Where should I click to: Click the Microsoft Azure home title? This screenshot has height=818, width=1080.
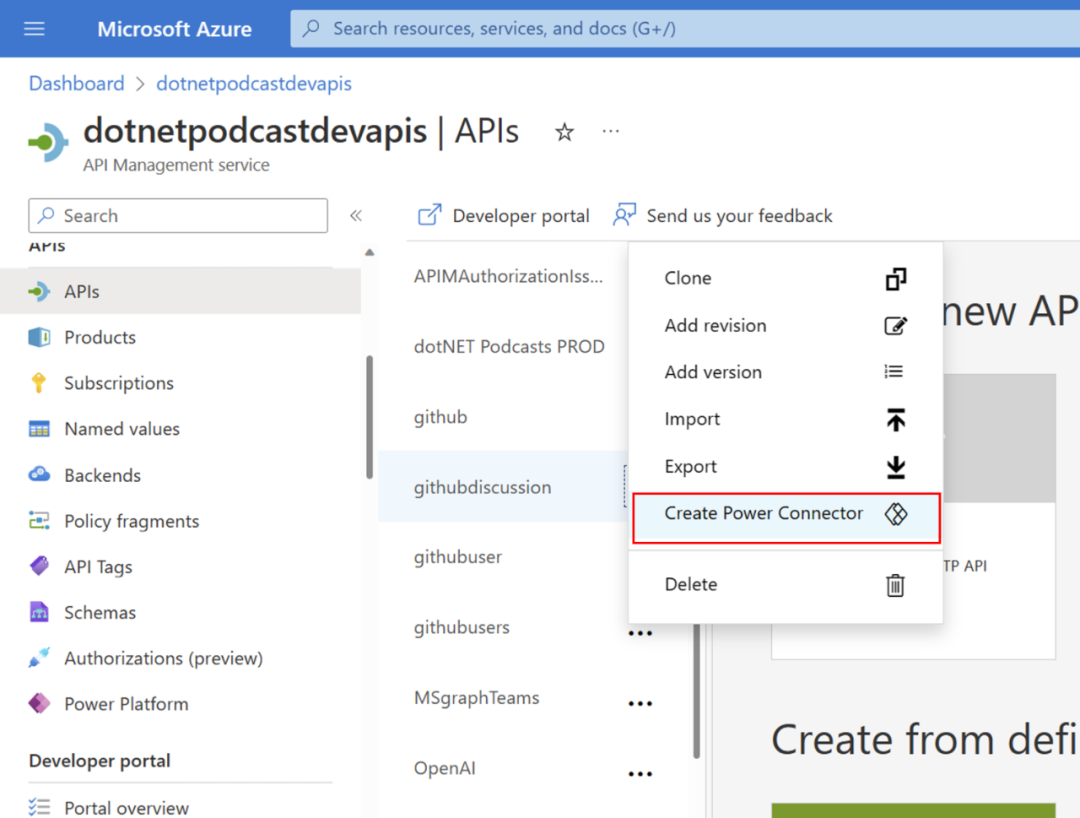(174, 29)
